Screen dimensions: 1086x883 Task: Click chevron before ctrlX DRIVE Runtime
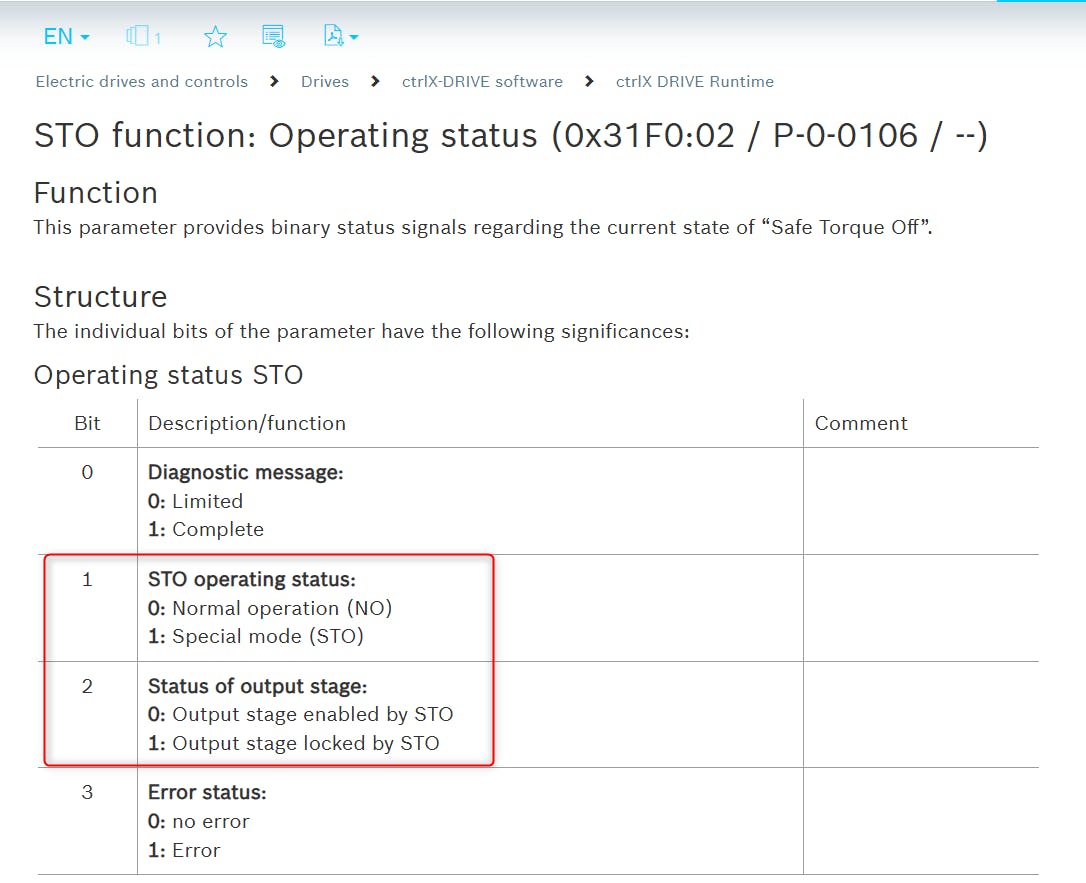tap(589, 82)
